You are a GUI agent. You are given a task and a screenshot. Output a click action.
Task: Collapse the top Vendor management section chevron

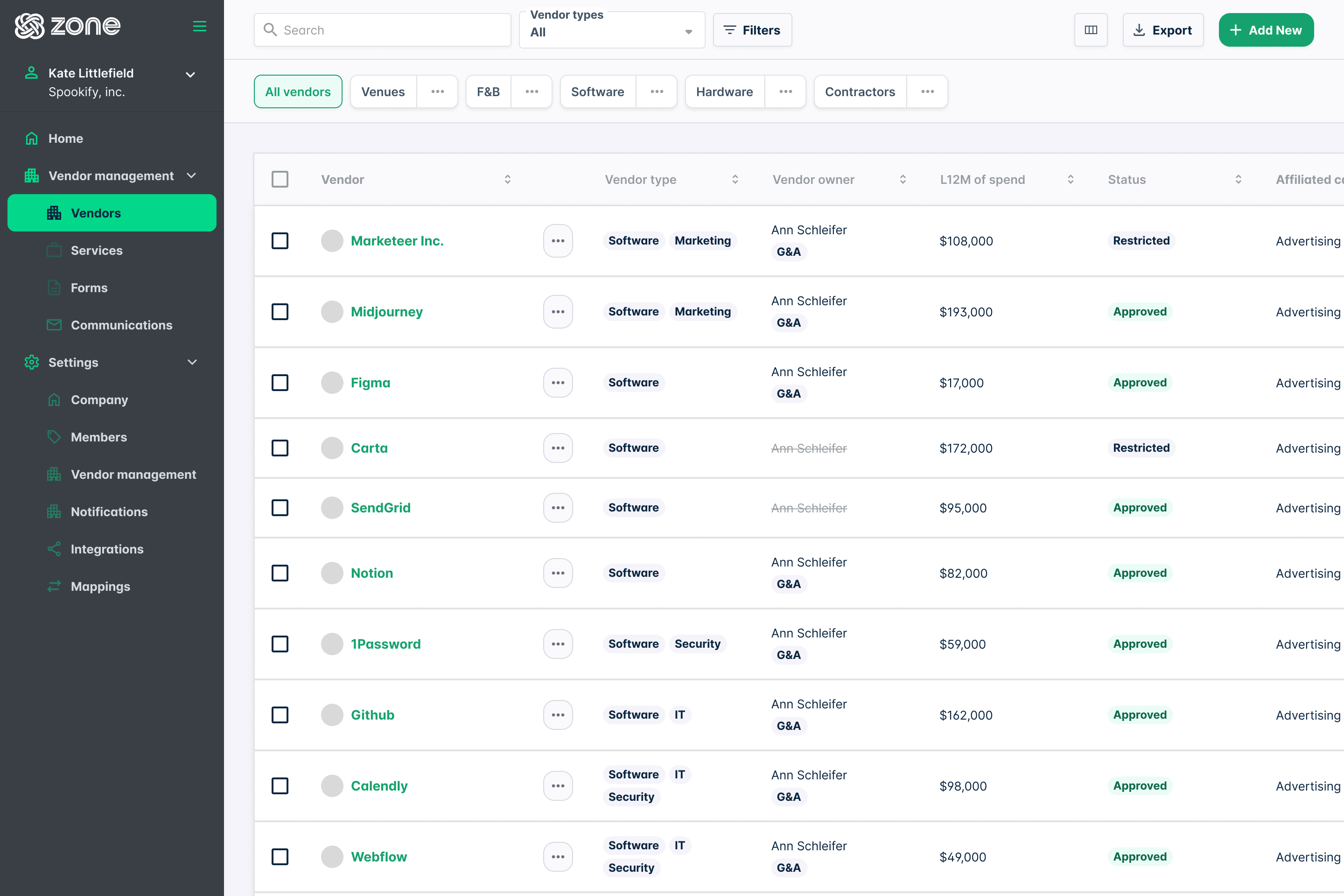[x=191, y=175]
